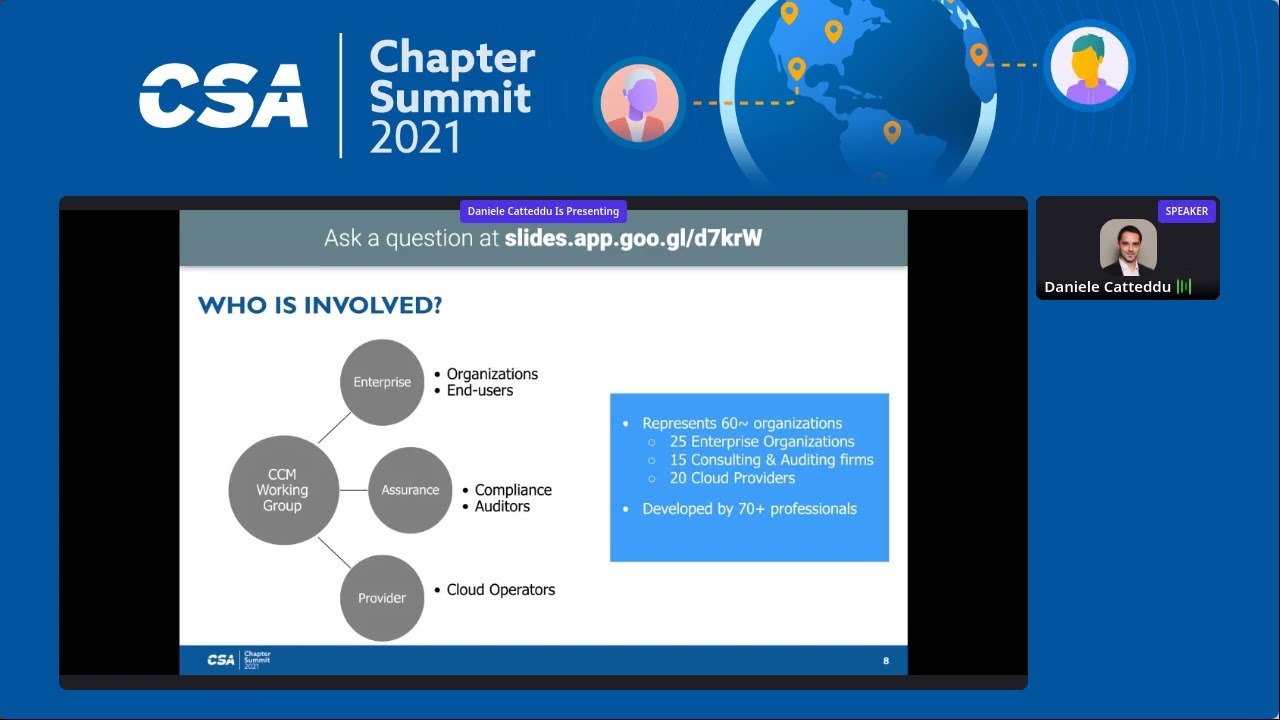Select the Assurance circle on the slide
This screenshot has width=1280, height=720.
[x=410, y=490]
